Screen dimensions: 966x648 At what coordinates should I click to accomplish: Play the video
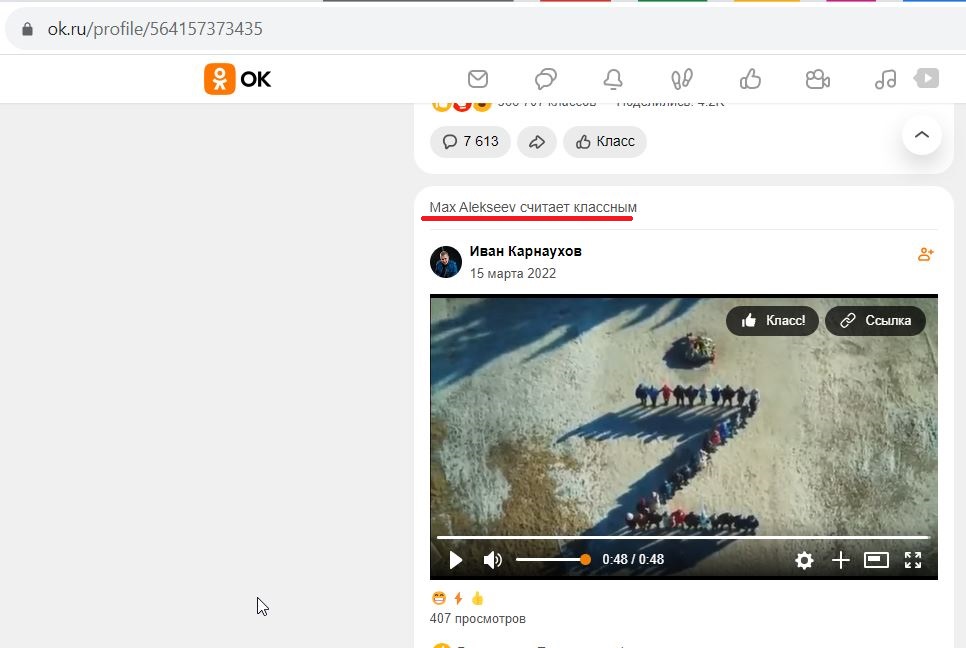point(456,560)
